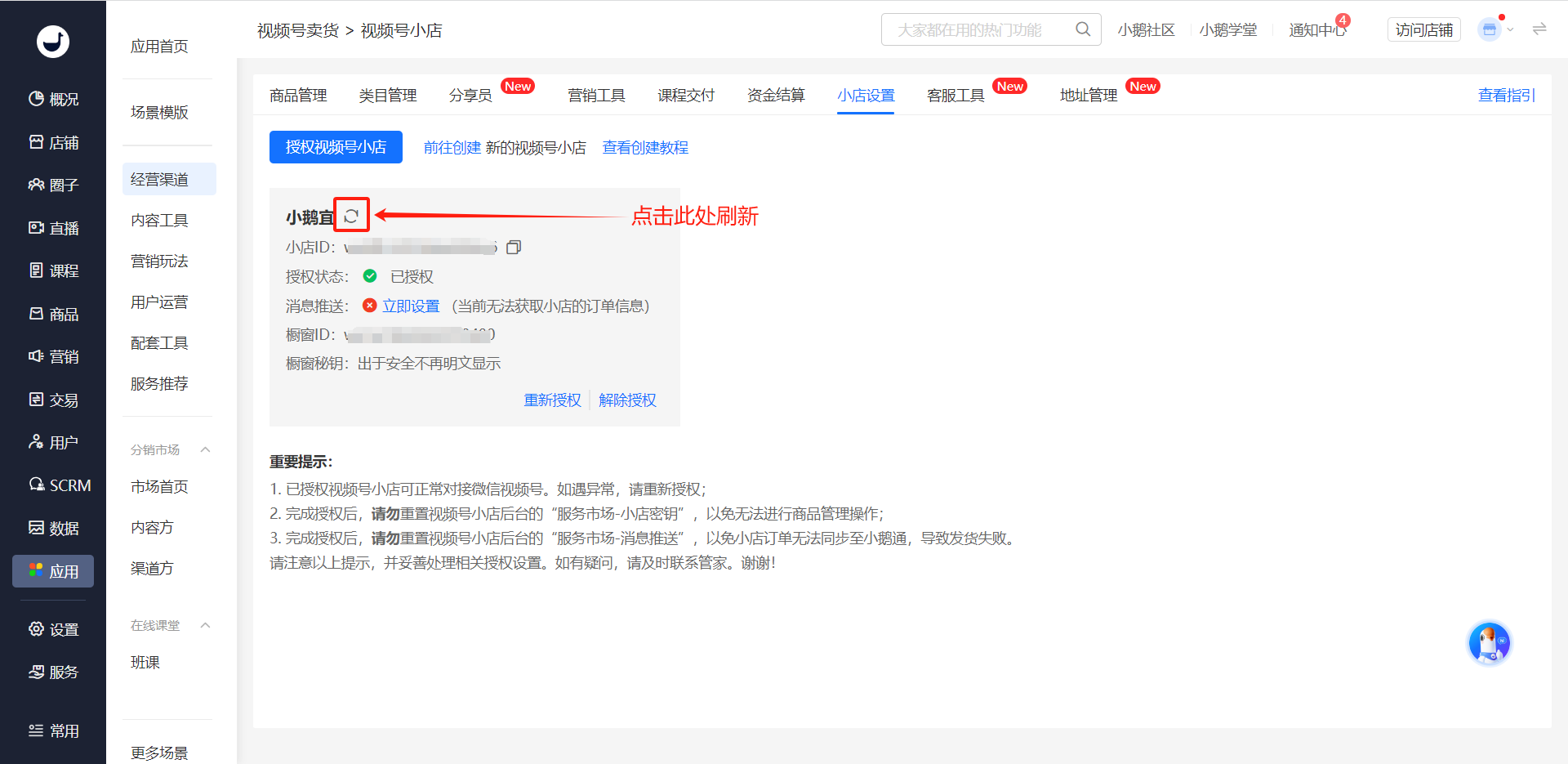1568x764 pixels.
Task: Open 商品 in the left sidebar
Action: (53, 314)
